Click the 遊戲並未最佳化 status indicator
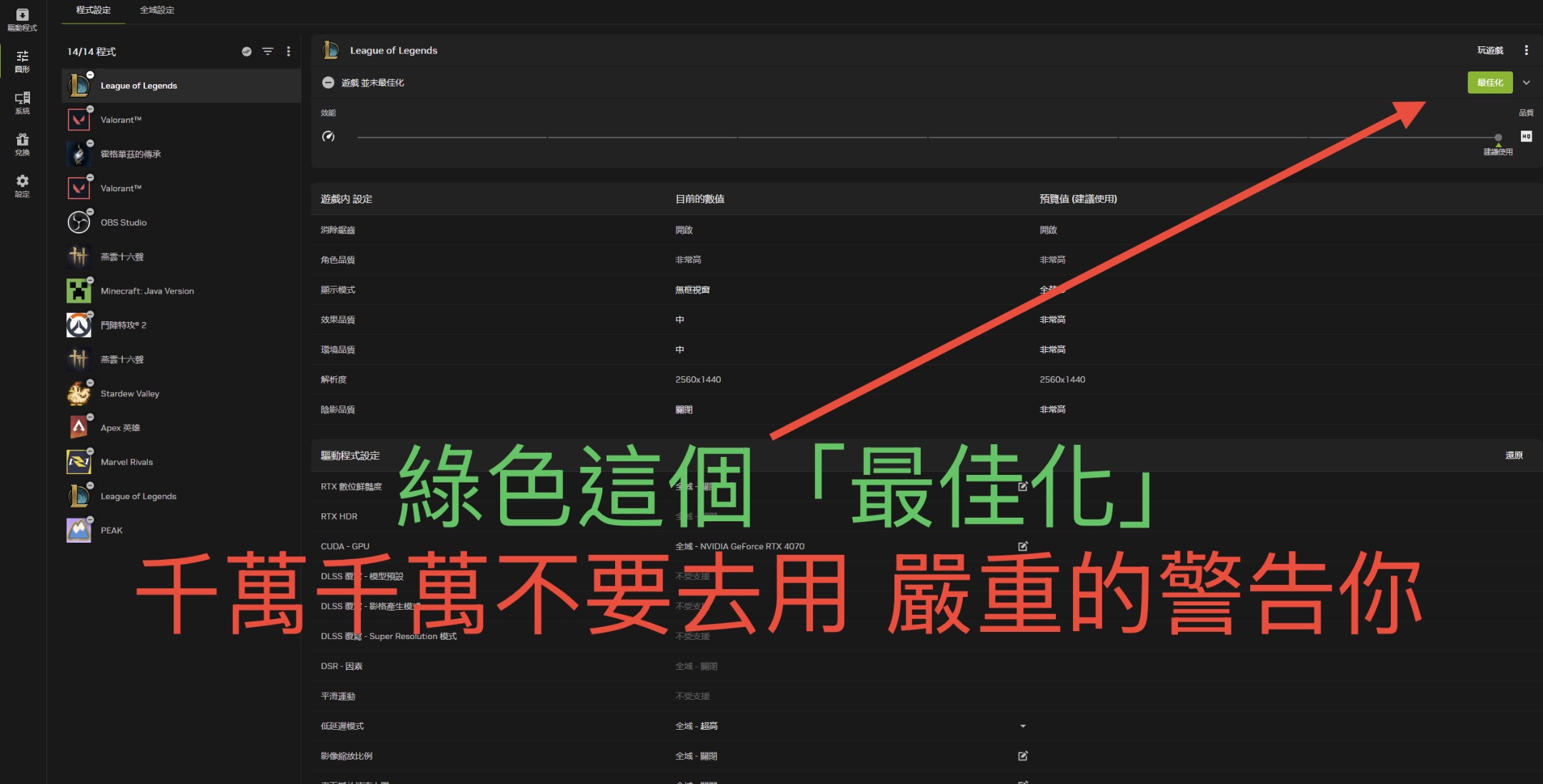Image resolution: width=1543 pixels, height=784 pixels. 328,83
